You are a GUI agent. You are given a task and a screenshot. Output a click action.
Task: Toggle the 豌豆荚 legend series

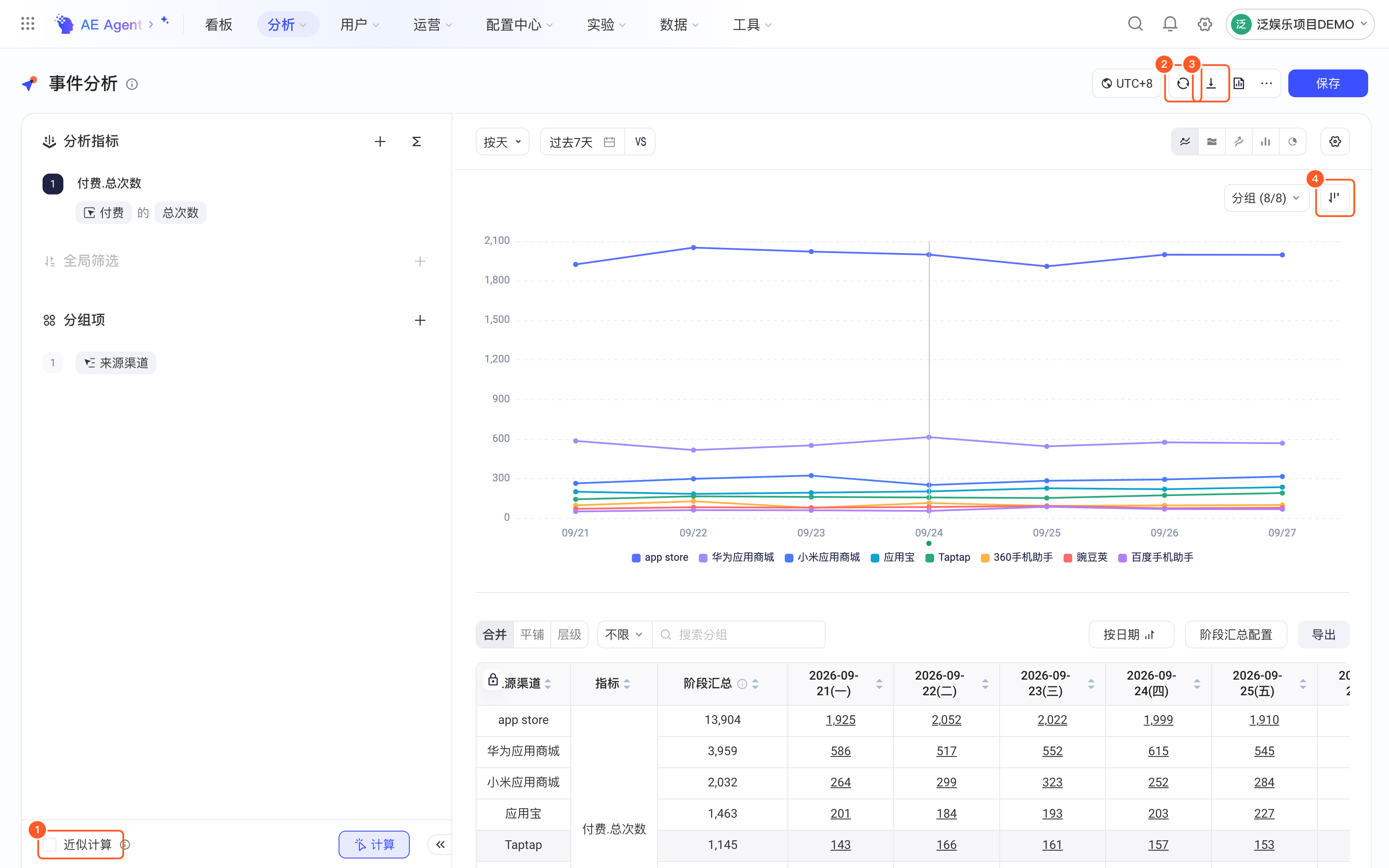(x=1086, y=557)
